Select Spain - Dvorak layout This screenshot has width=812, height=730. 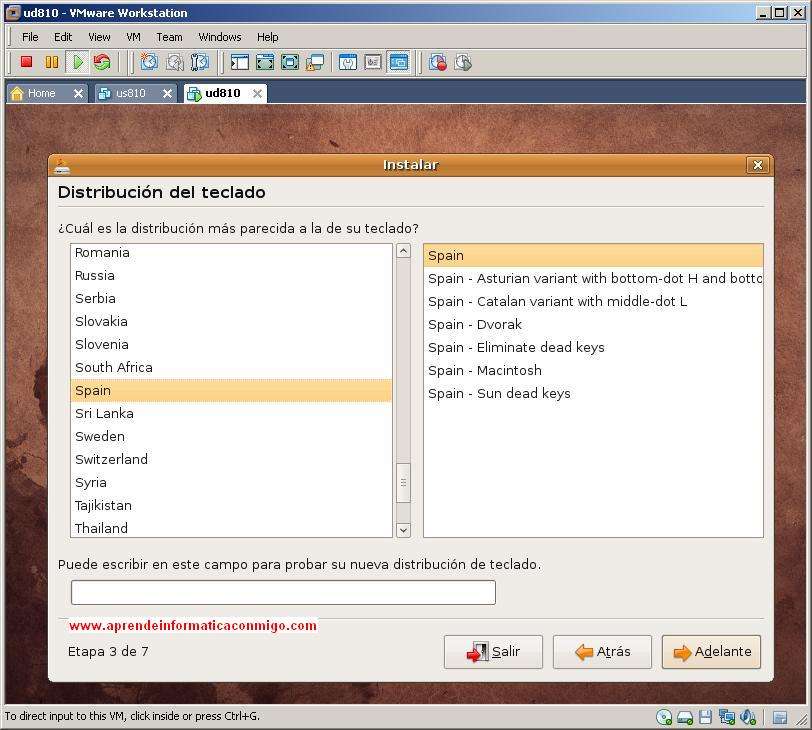coord(593,325)
